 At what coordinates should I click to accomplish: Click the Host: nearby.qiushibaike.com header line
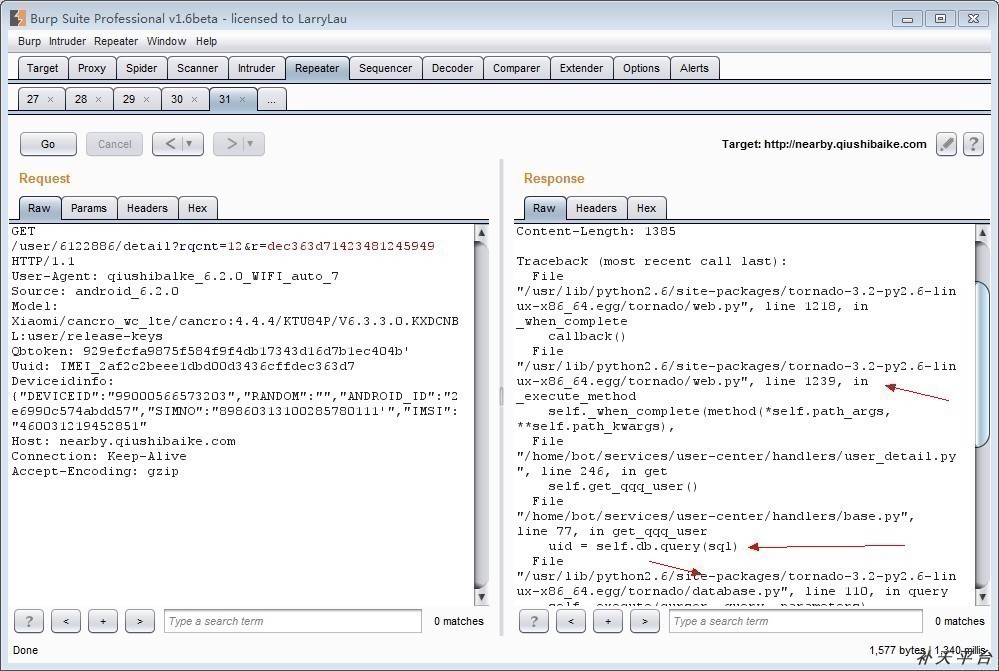pos(124,441)
